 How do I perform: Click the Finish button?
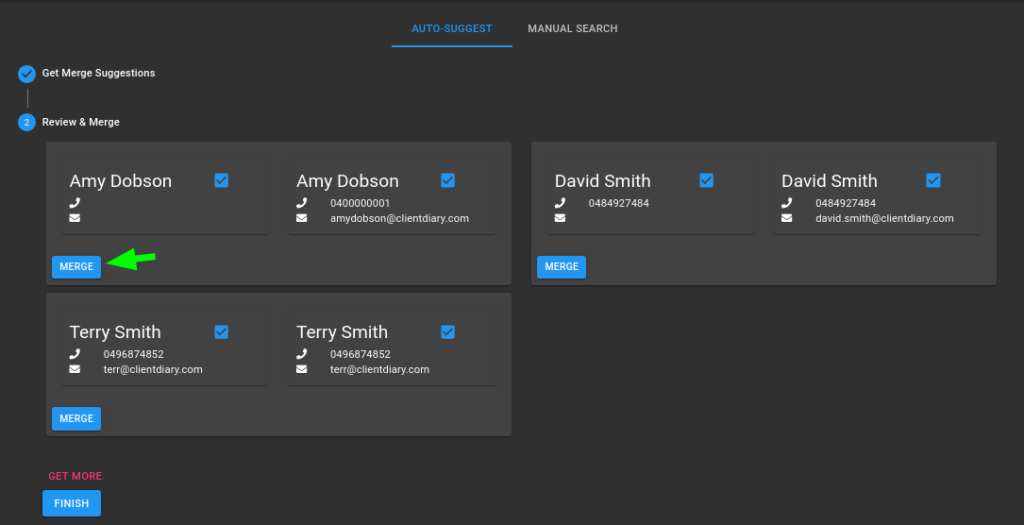coord(72,503)
